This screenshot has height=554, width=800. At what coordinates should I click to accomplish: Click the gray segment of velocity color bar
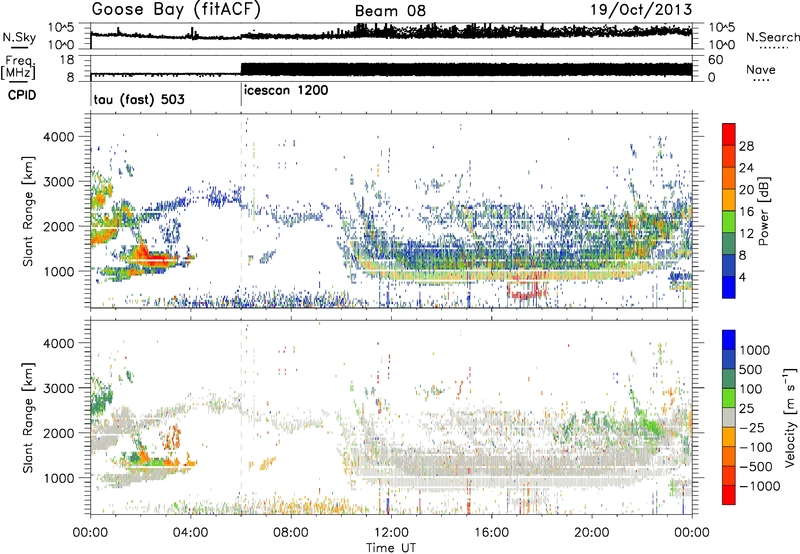tap(729, 417)
